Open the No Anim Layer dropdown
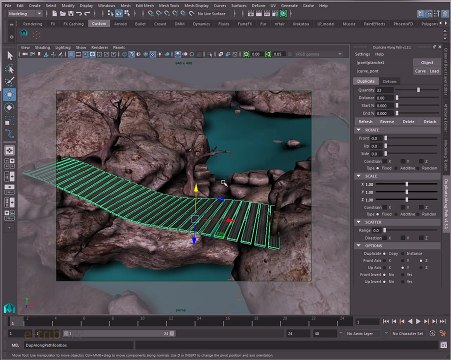 [x=359, y=333]
